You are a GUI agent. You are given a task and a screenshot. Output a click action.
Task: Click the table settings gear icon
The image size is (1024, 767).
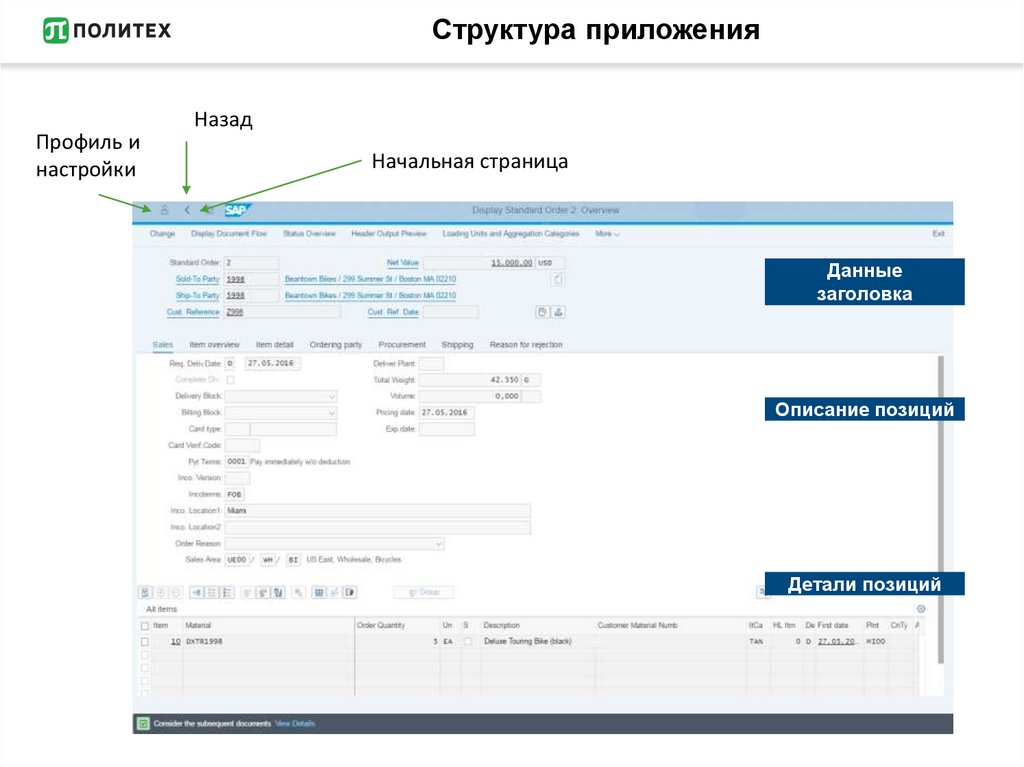click(921, 609)
